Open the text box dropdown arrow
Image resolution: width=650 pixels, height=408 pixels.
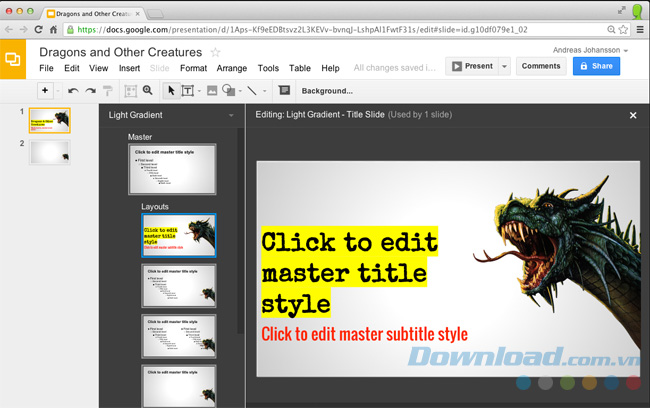(199, 91)
